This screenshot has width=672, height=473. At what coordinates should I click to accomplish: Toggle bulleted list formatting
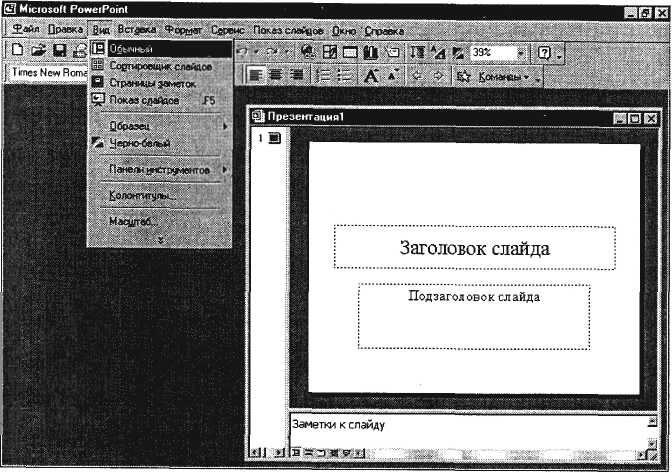(344, 76)
